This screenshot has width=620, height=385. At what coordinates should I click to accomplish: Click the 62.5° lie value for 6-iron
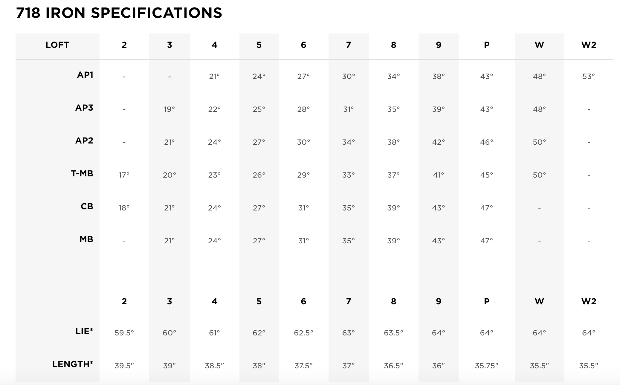click(303, 333)
